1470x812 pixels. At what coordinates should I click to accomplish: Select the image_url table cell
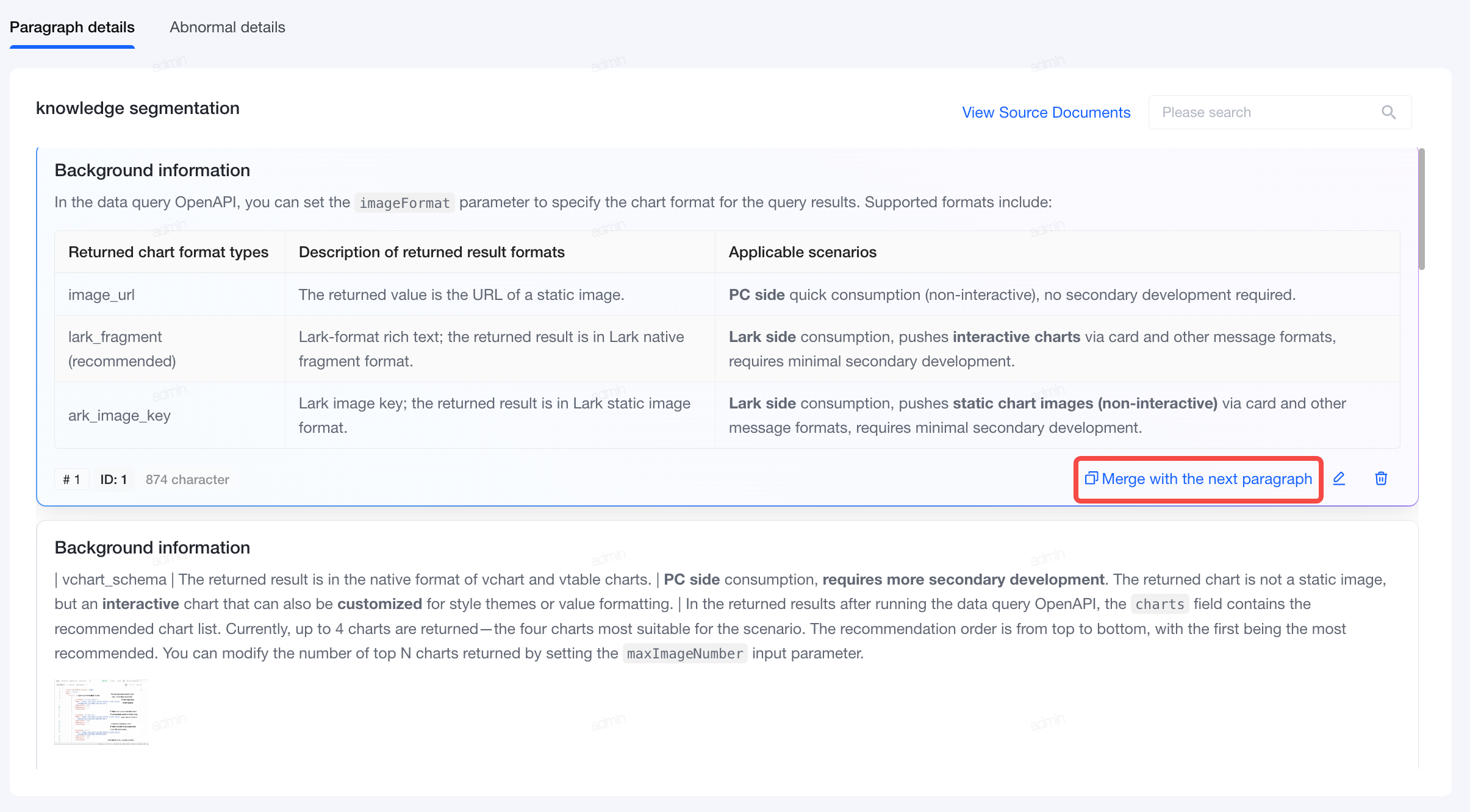tap(170, 294)
